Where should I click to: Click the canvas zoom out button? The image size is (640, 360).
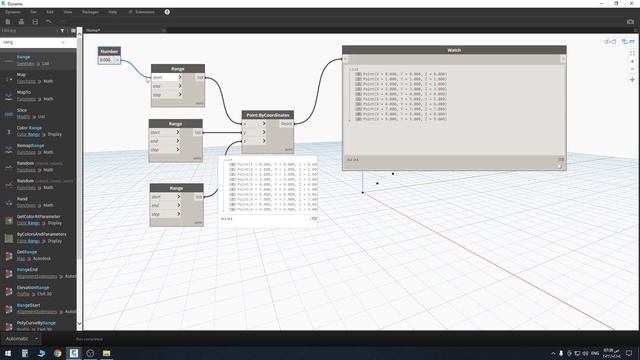tap(632, 69)
